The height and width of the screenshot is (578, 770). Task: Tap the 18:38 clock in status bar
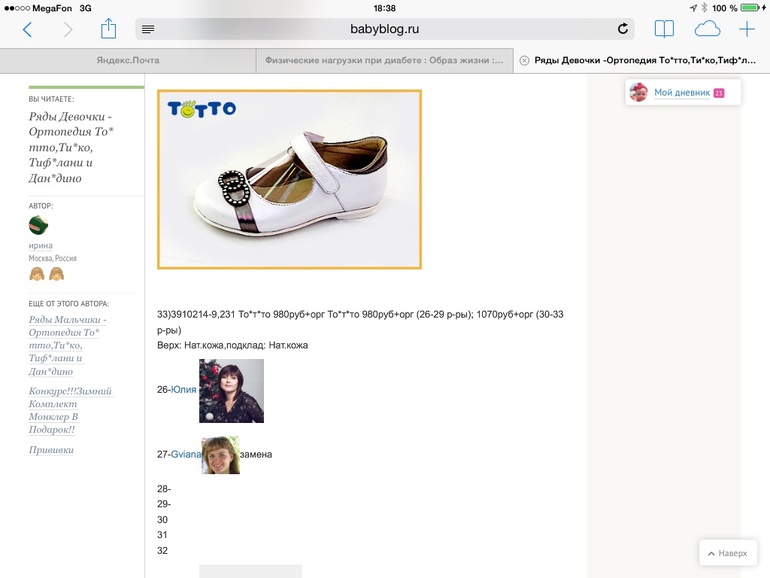click(x=385, y=8)
